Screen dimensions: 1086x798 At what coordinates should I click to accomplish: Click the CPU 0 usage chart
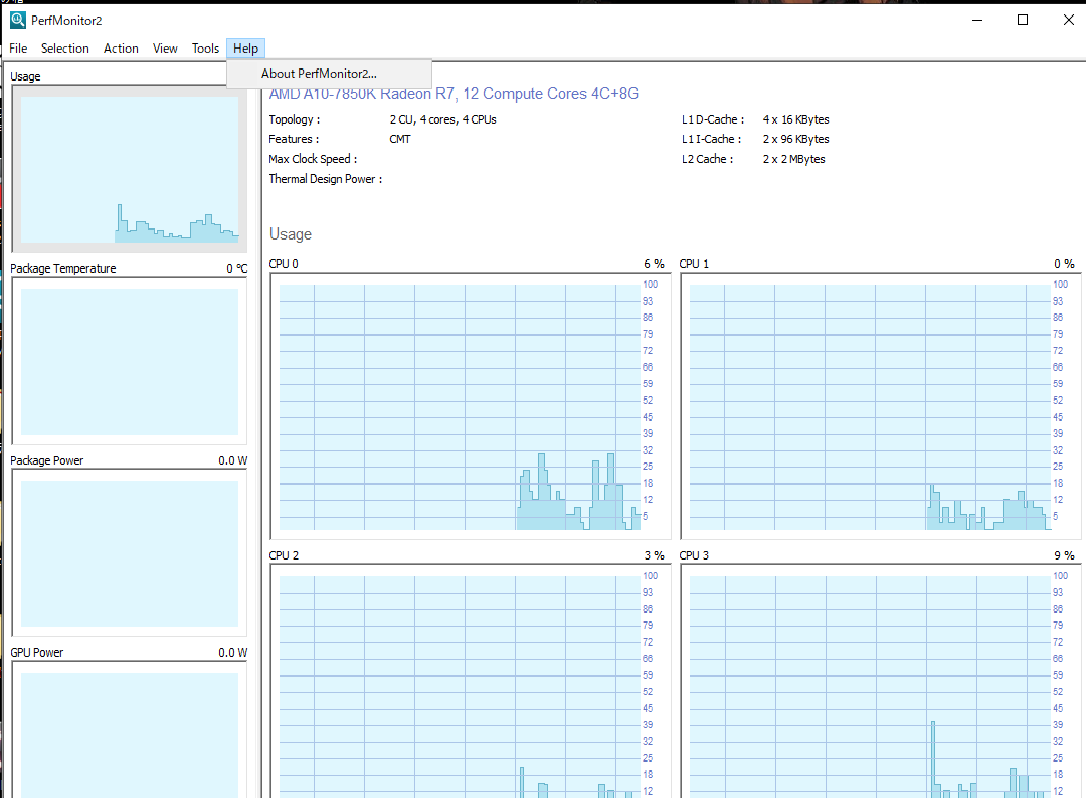coord(470,407)
